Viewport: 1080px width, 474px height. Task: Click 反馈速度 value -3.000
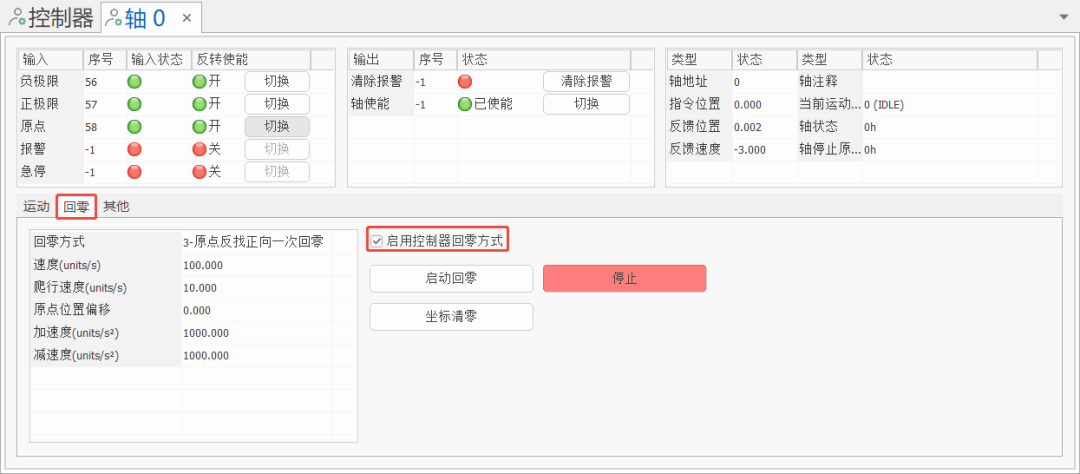(764, 150)
